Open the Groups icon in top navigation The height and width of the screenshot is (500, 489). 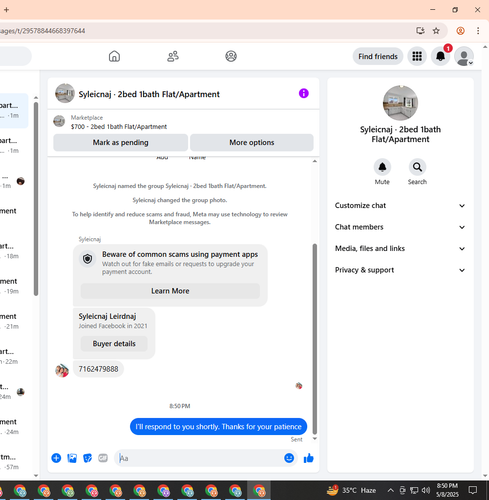click(231, 56)
